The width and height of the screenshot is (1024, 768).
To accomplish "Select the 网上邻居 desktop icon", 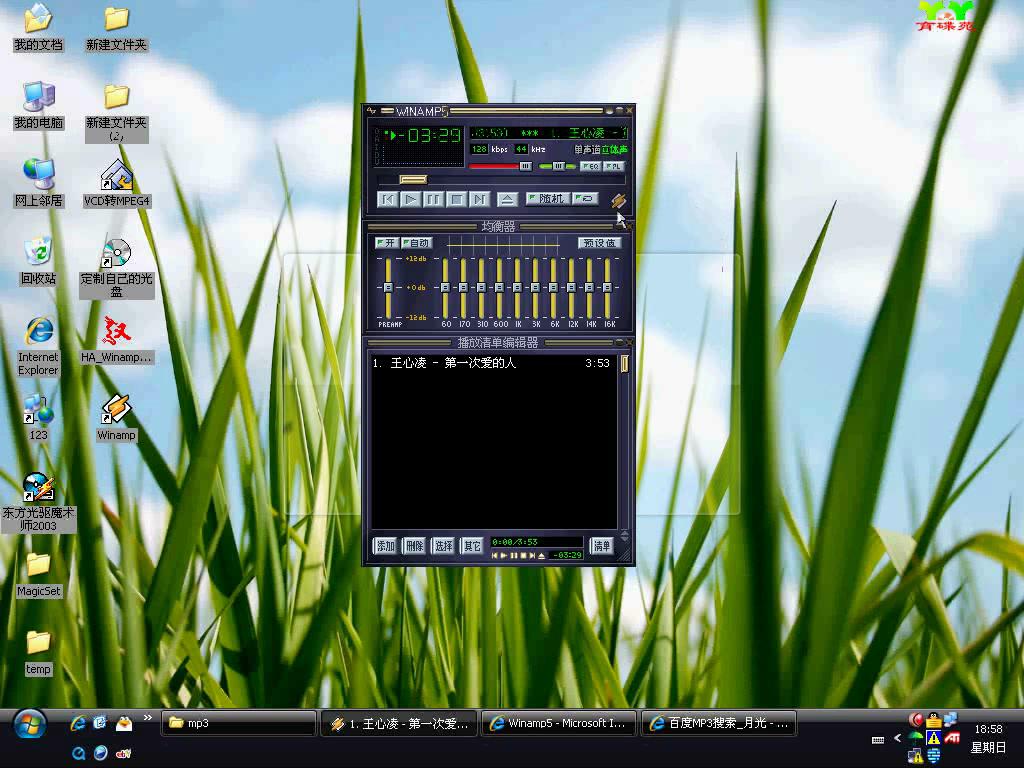I will [x=39, y=184].
